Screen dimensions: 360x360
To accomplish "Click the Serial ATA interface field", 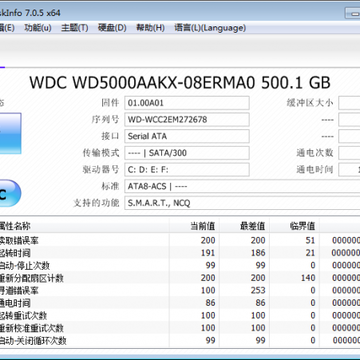I will 187,136.
